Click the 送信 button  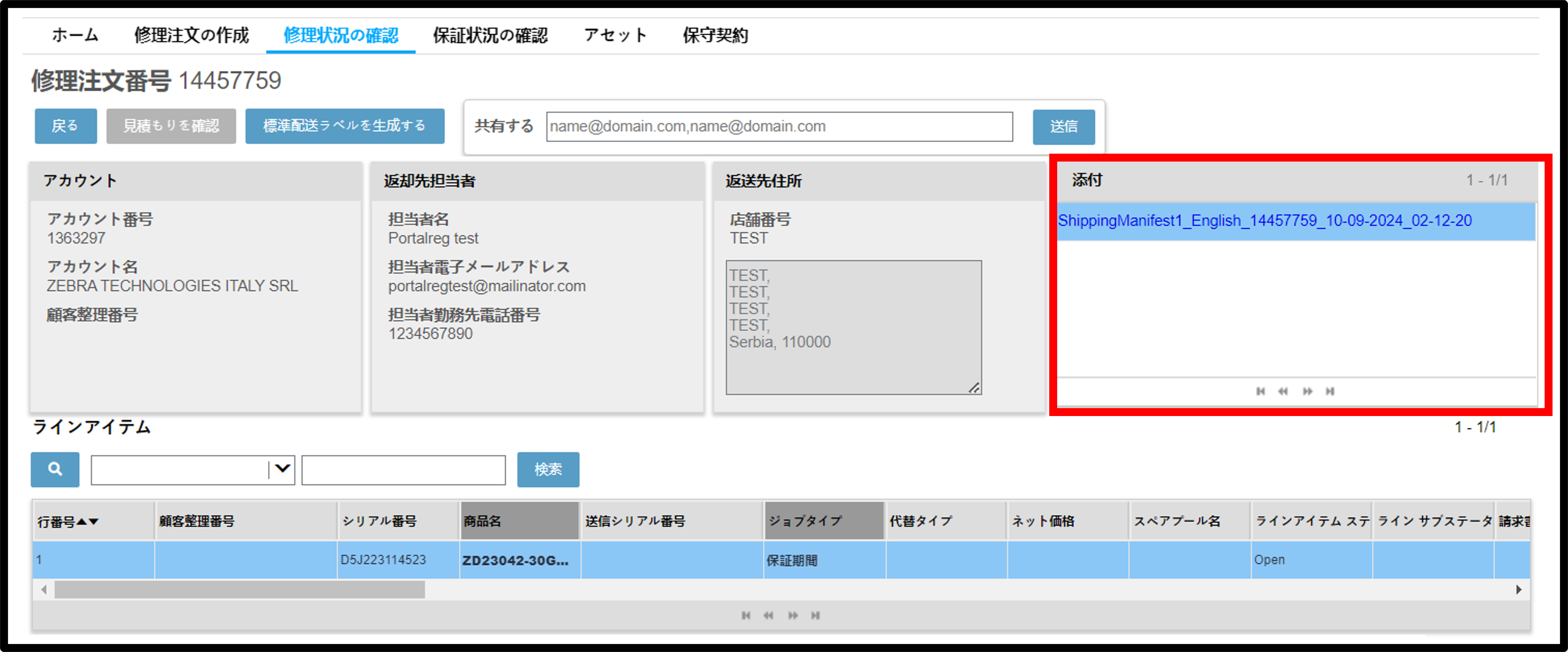(x=1064, y=127)
